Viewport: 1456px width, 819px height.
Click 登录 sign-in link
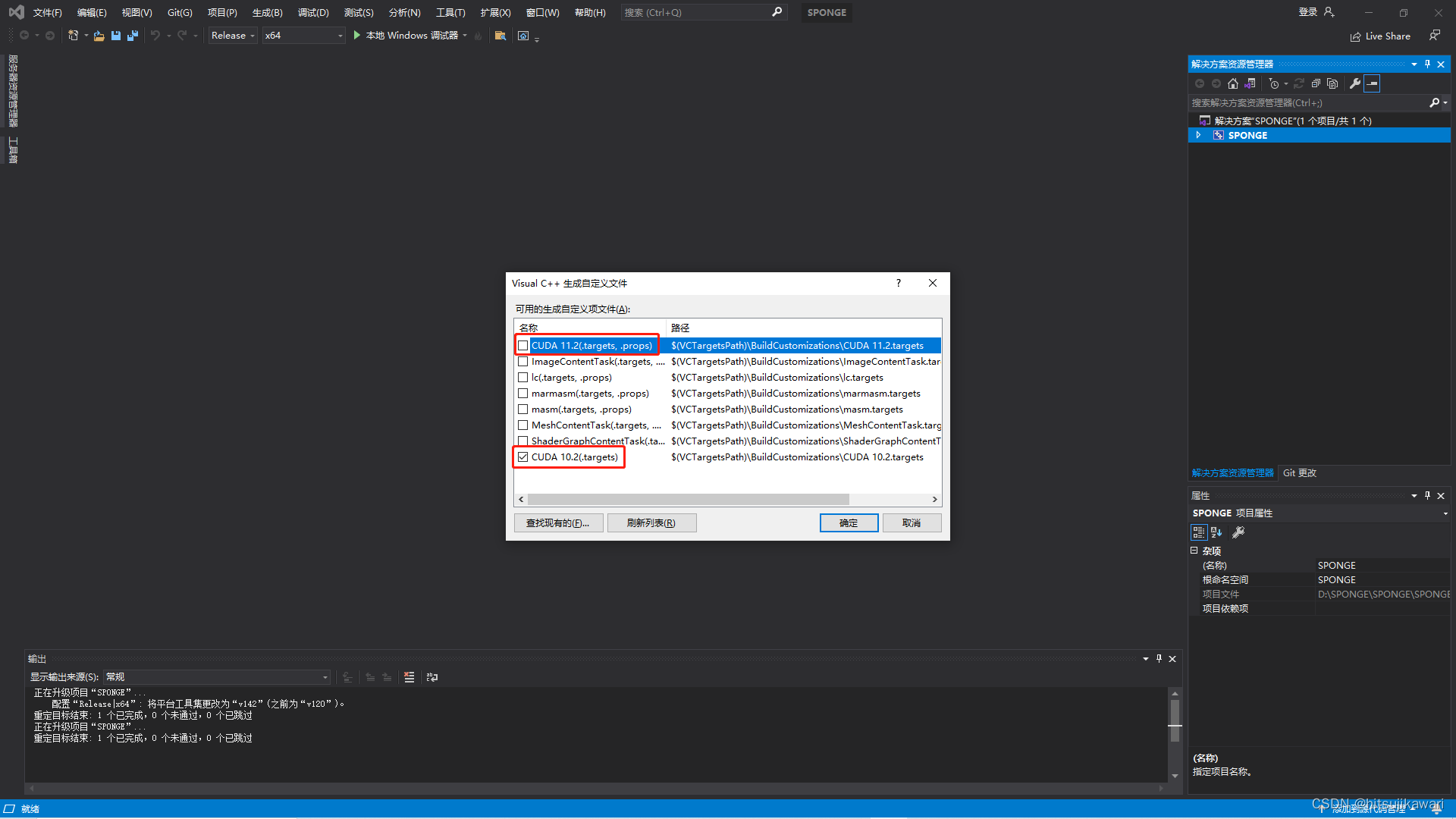pos(1308,12)
